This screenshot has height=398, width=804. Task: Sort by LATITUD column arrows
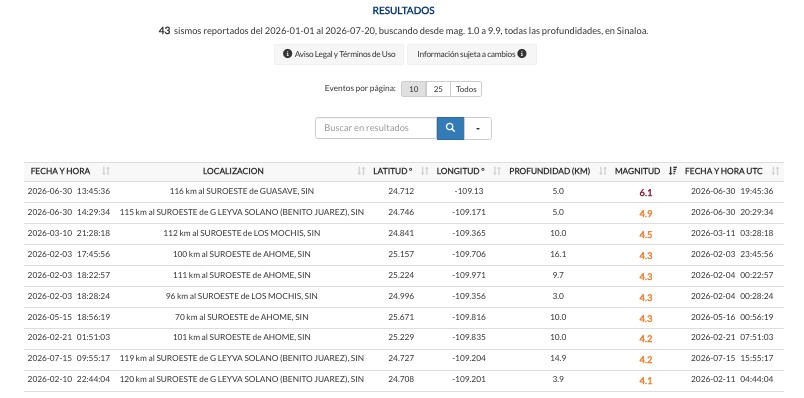click(x=425, y=171)
